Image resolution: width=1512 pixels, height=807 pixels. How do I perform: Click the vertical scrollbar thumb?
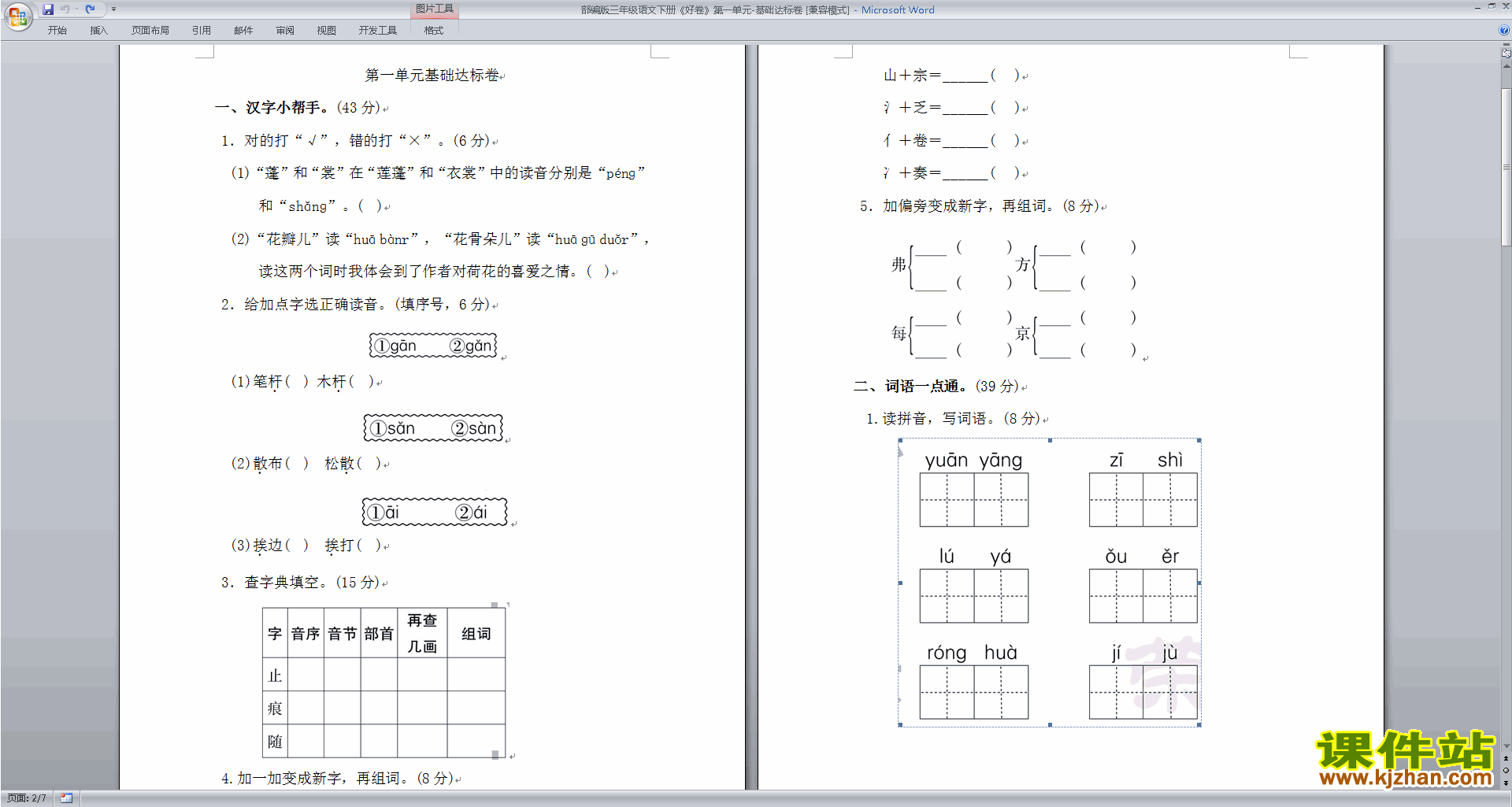click(1506, 167)
